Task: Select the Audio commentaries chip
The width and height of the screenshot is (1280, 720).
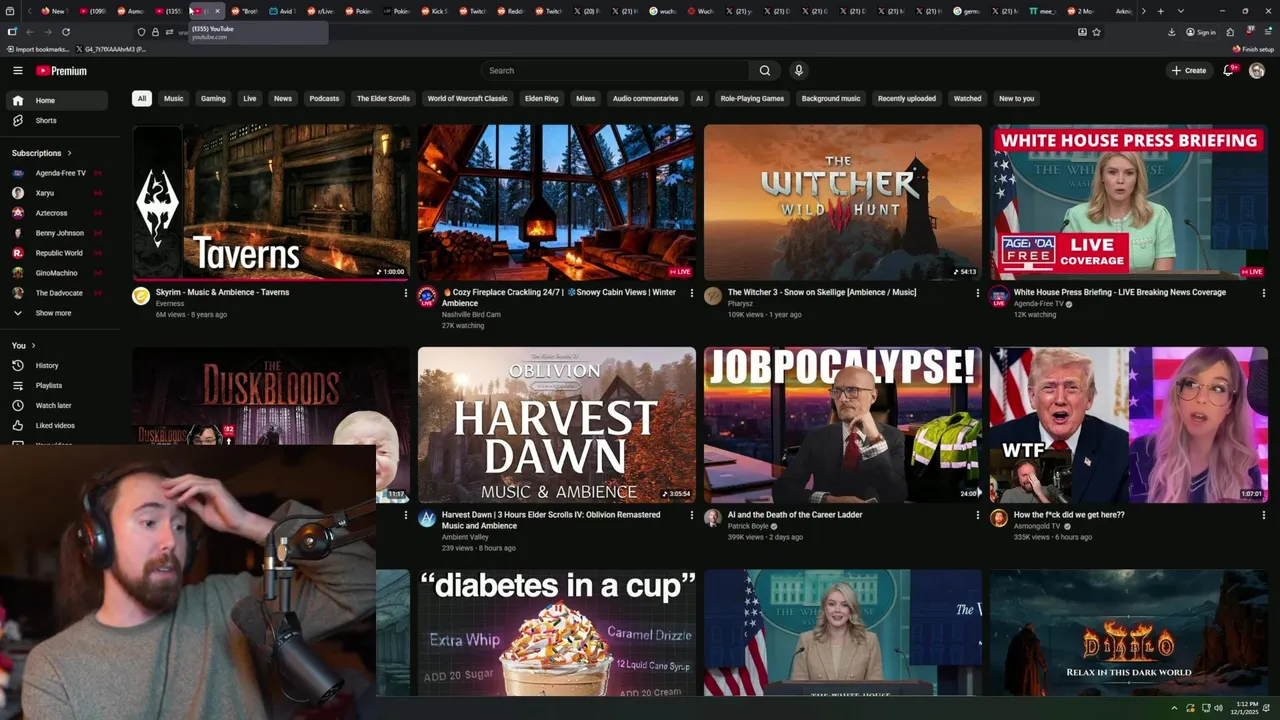Action: pyautogui.click(x=645, y=98)
